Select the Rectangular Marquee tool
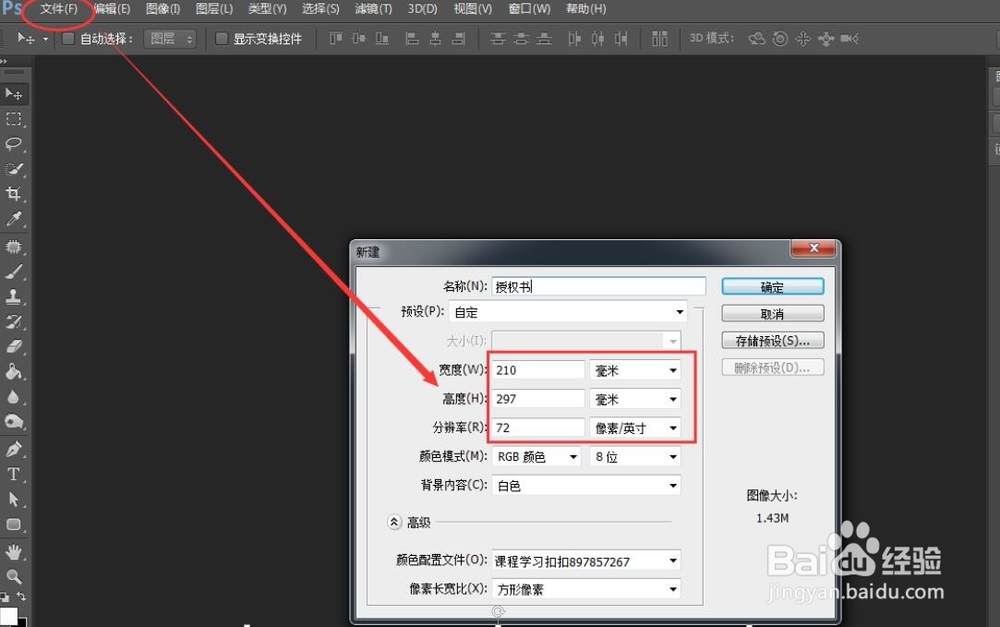1000x627 pixels. point(13,119)
